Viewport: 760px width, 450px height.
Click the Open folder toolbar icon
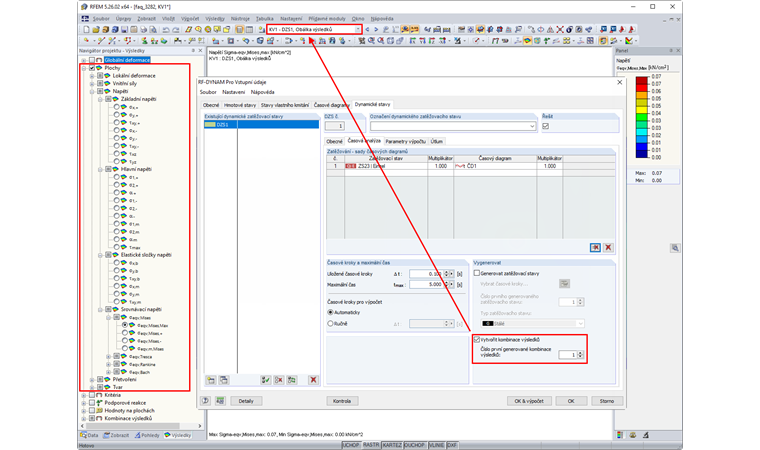(x=96, y=30)
